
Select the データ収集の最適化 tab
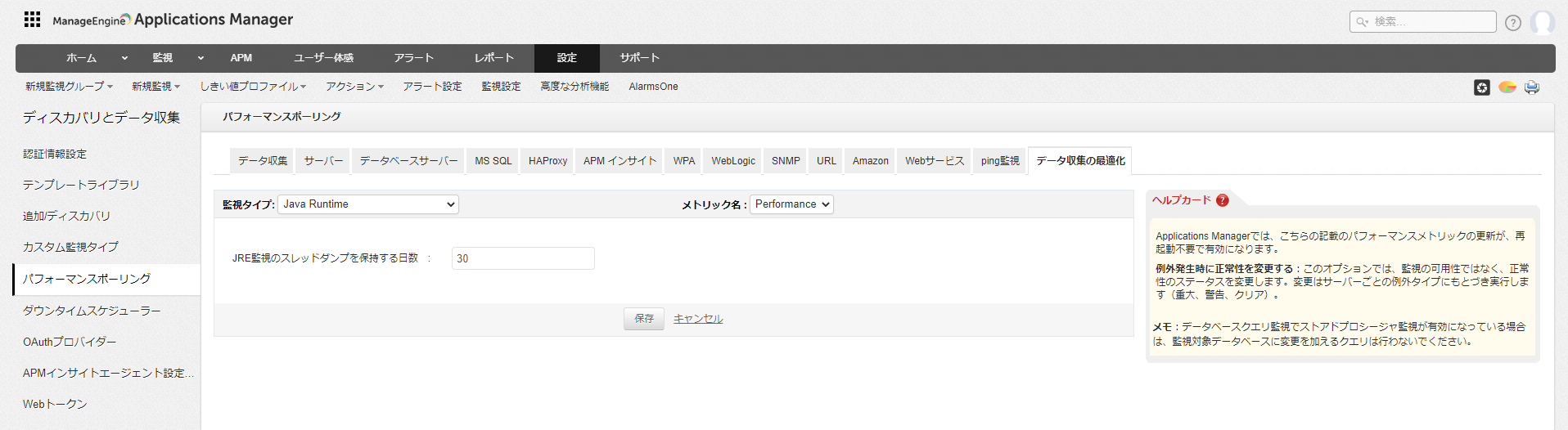pos(1080,161)
